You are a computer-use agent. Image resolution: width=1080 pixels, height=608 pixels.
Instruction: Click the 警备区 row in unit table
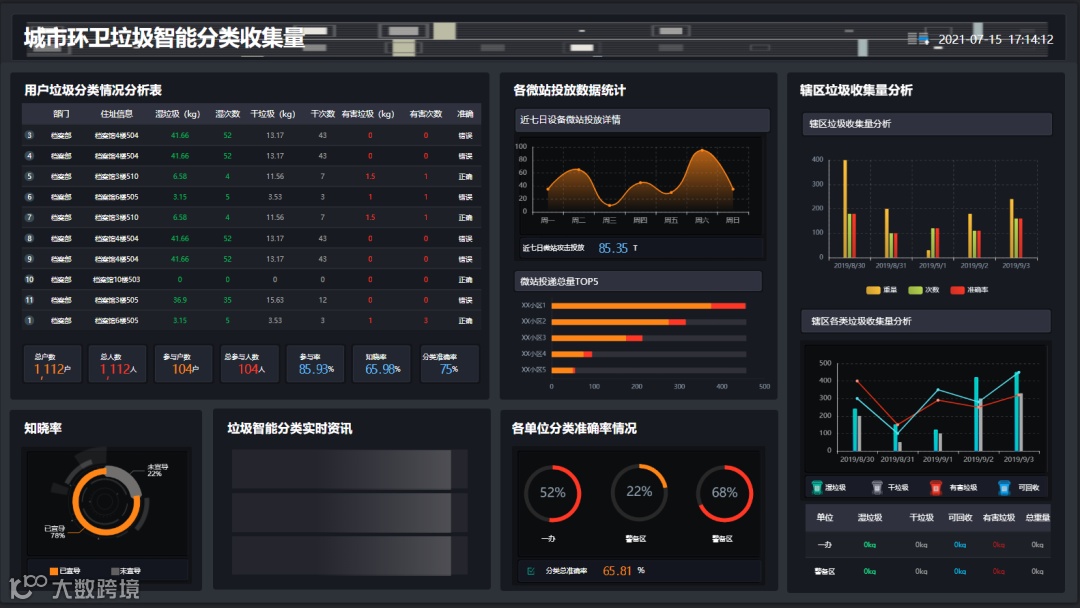pyautogui.click(x=928, y=571)
